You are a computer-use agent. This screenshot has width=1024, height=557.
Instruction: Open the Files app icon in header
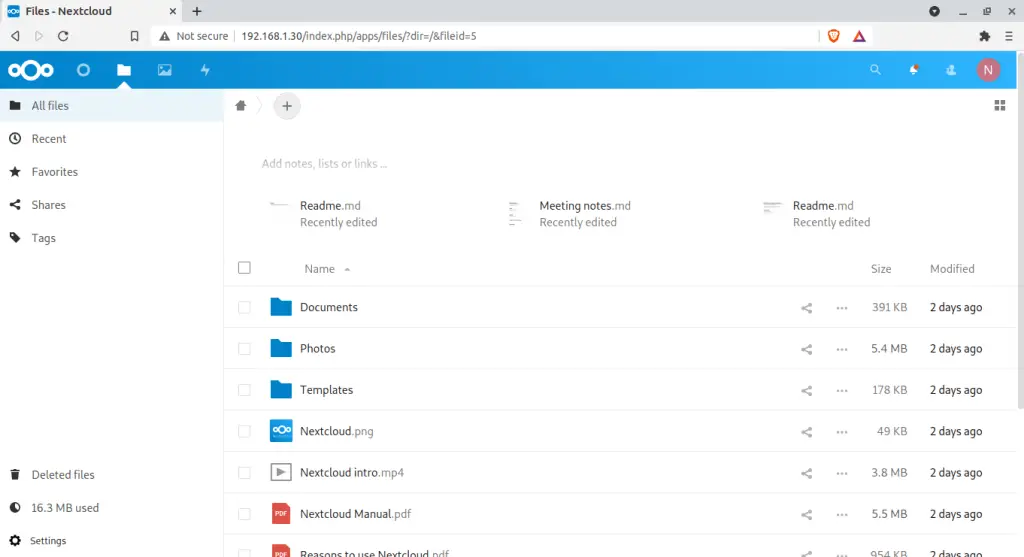124,70
